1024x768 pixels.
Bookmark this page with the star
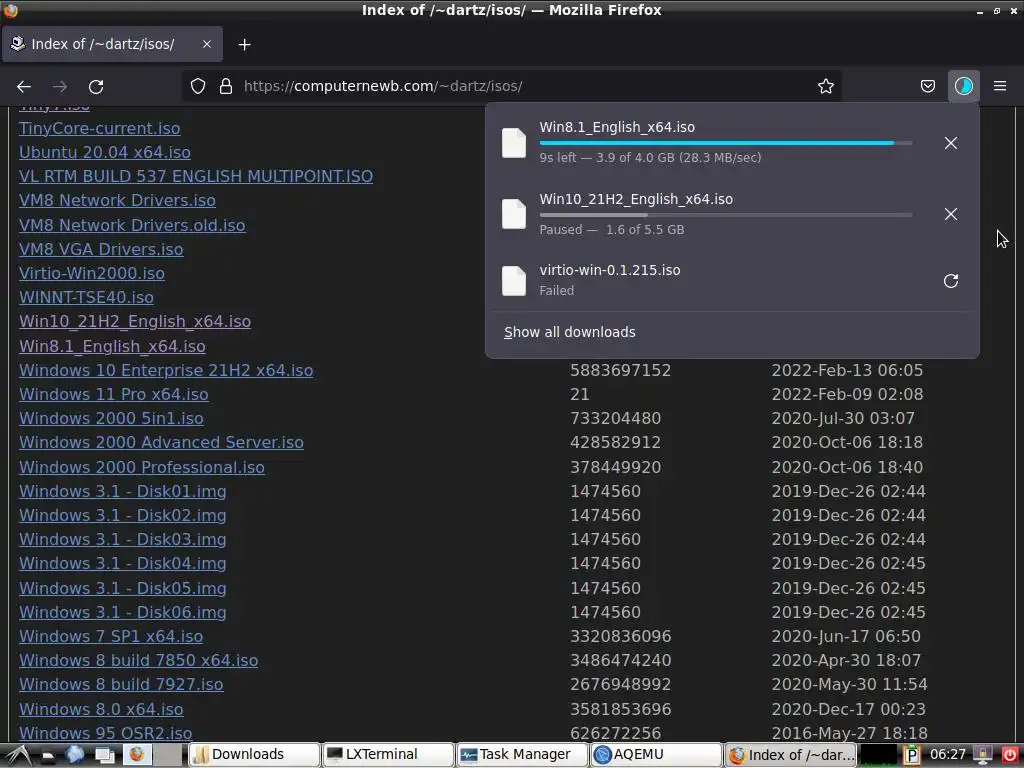click(x=825, y=86)
